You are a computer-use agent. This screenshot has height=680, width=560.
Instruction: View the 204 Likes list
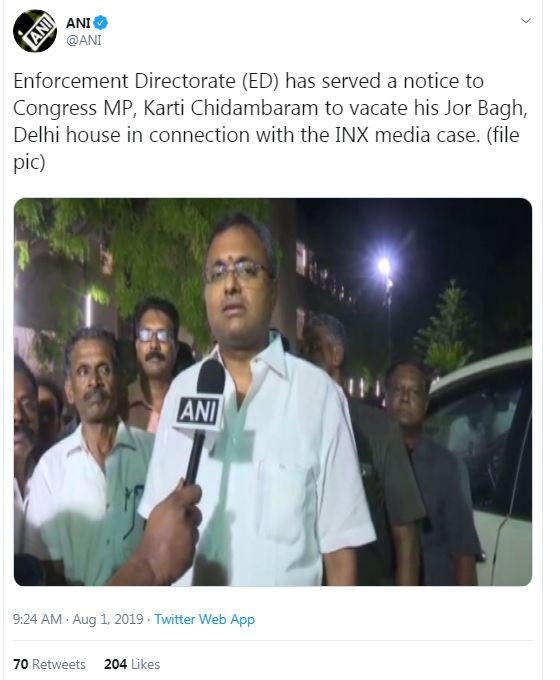[132, 664]
